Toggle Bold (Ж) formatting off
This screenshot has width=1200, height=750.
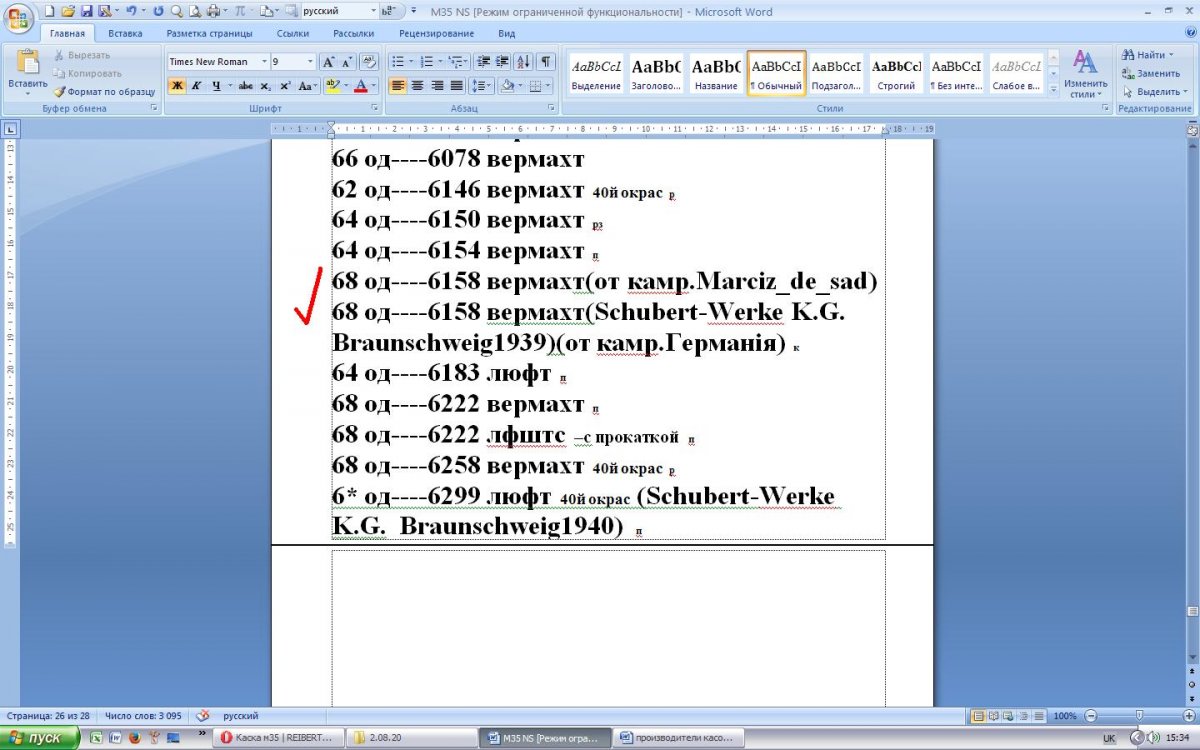(177, 86)
